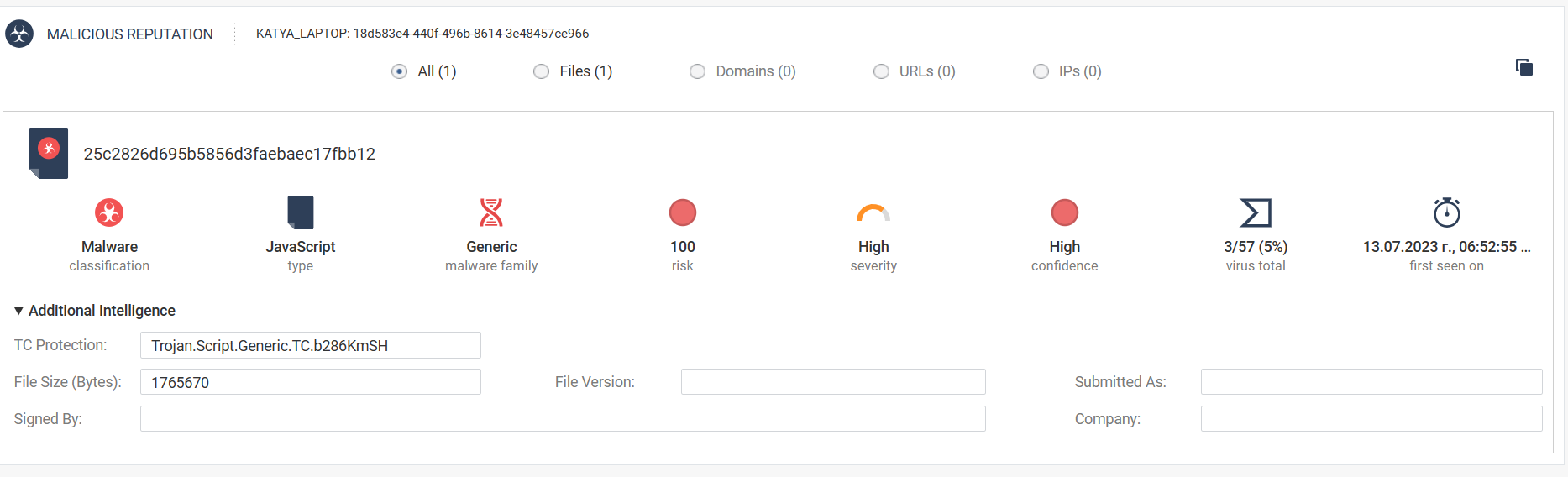The height and width of the screenshot is (477, 1568).
Task: Click the TC Protection text field
Action: pyautogui.click(x=310, y=345)
